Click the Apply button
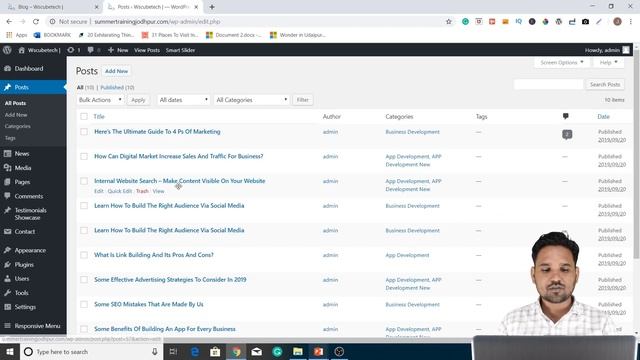Image resolution: width=640 pixels, height=360 pixels. click(138, 100)
